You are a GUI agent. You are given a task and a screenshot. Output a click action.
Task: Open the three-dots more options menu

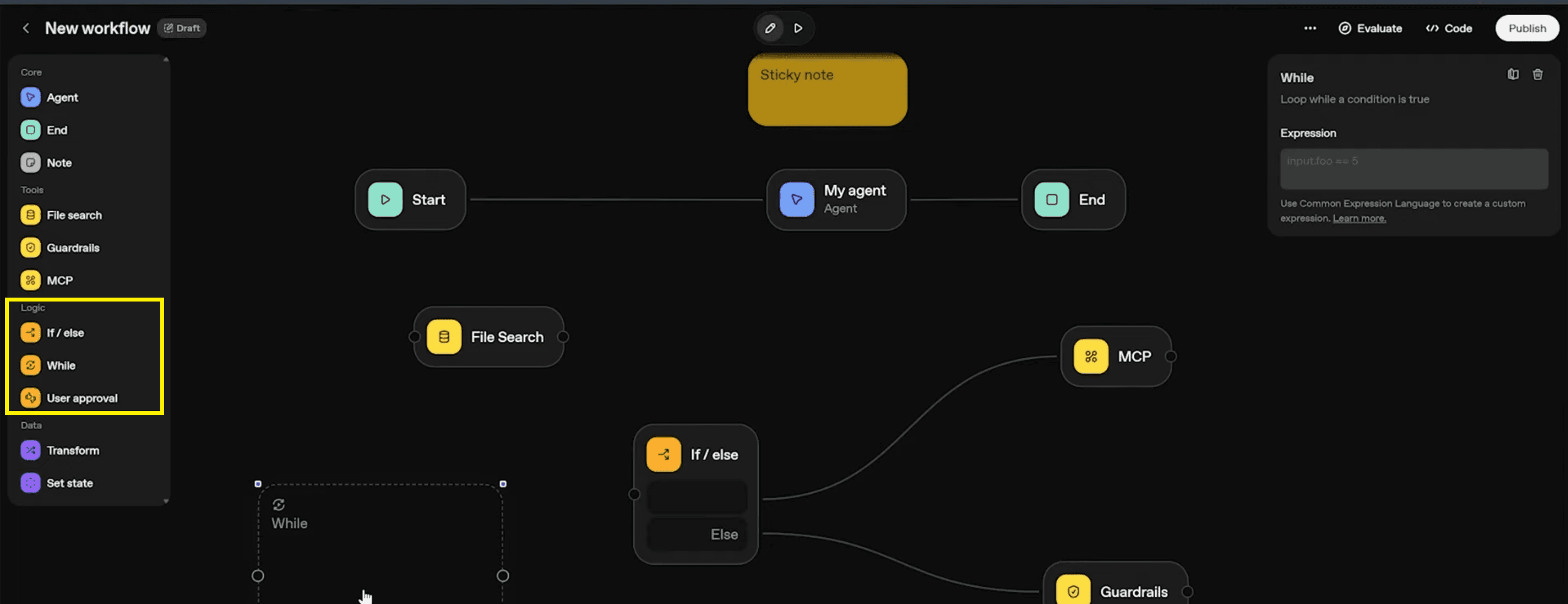1310,28
